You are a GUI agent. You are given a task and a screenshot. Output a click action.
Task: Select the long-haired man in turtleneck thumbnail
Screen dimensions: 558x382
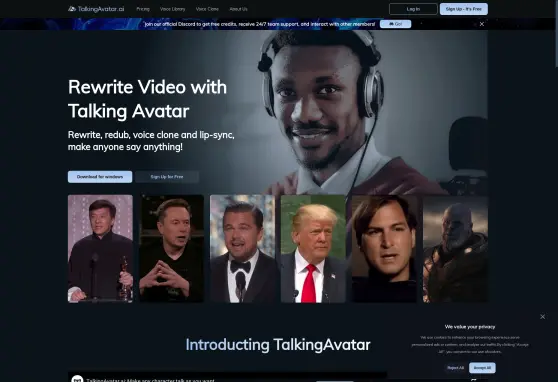[x=384, y=248]
